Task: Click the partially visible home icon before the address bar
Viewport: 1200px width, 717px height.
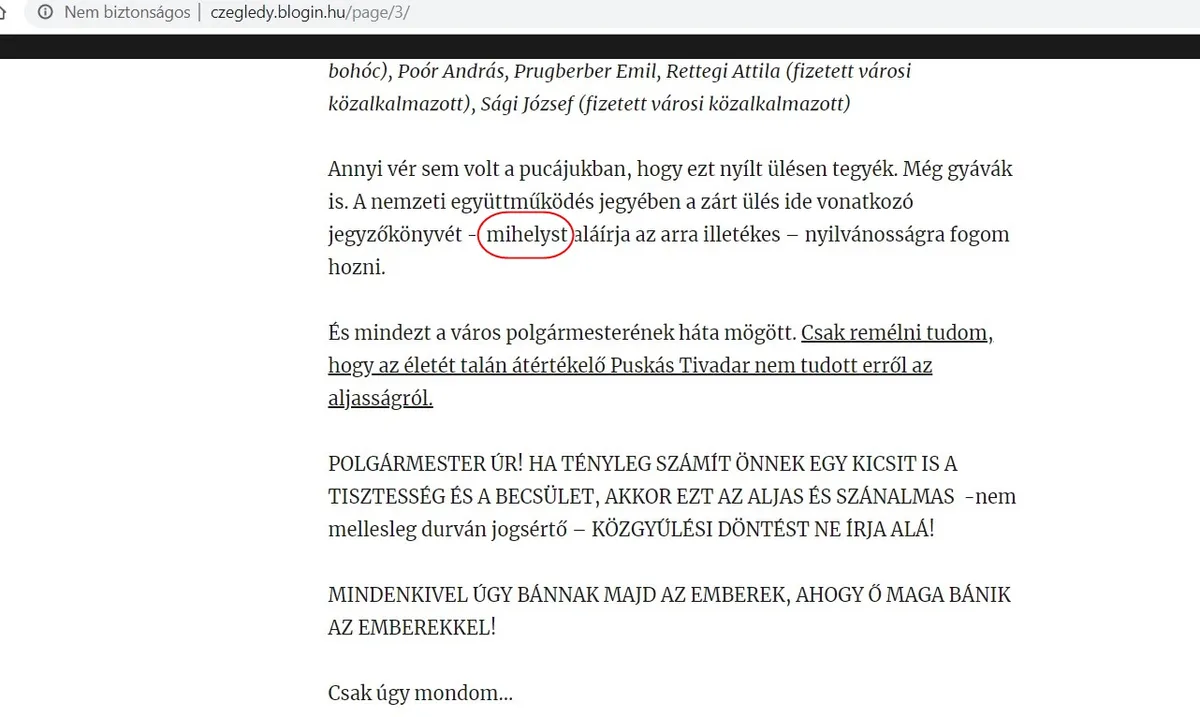Action: (3, 13)
